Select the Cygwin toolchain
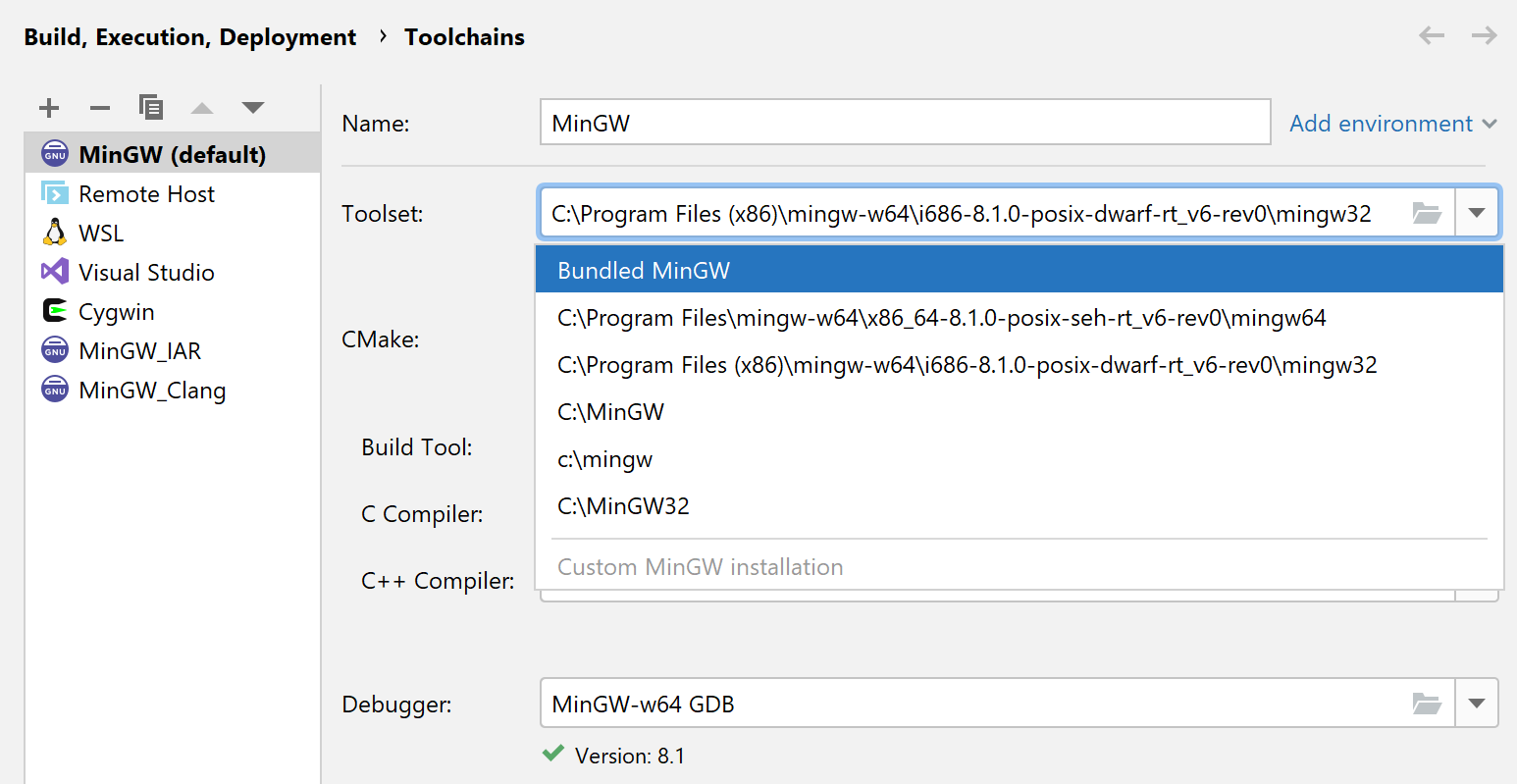 click(x=117, y=312)
